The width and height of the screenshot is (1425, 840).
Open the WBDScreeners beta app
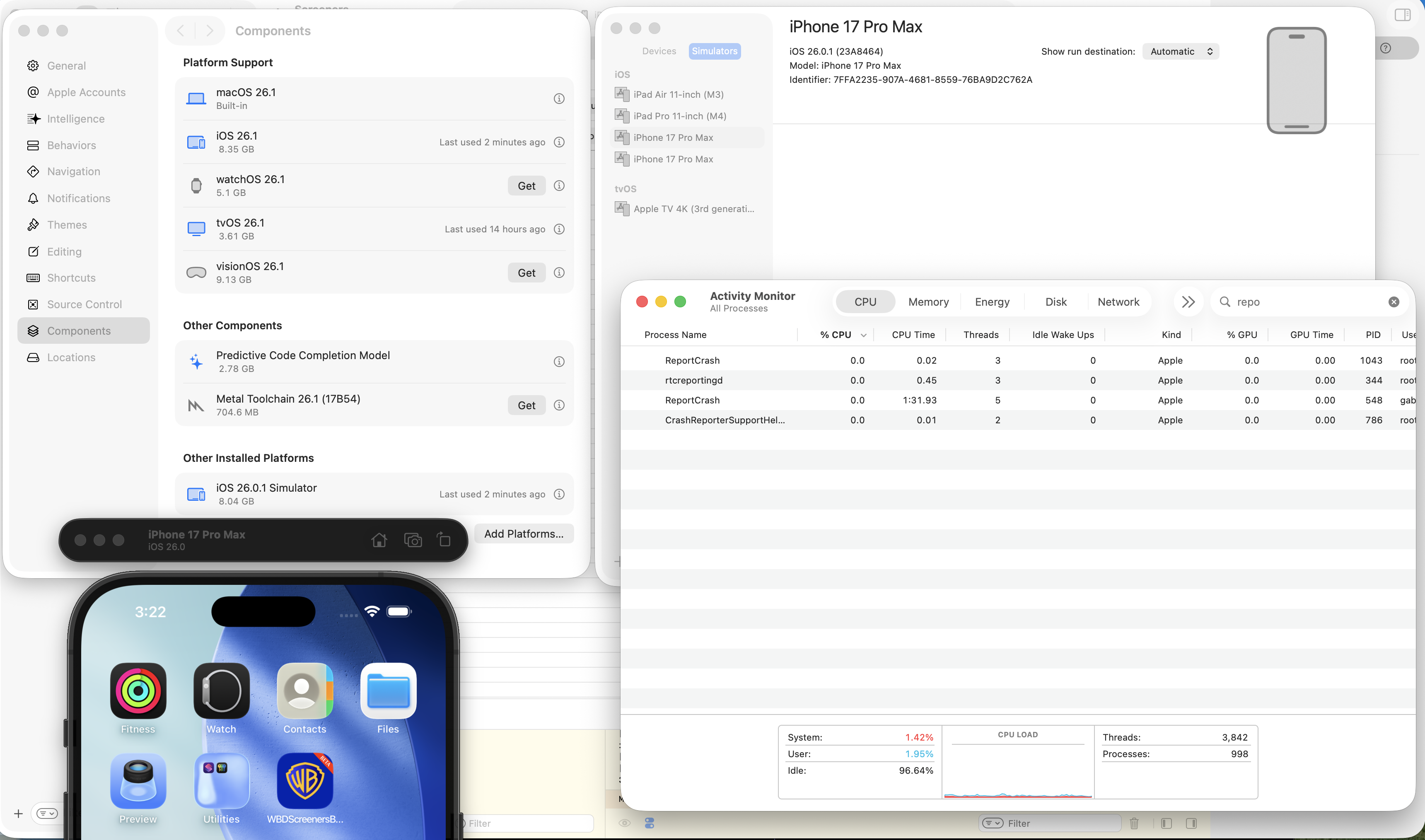click(x=305, y=781)
